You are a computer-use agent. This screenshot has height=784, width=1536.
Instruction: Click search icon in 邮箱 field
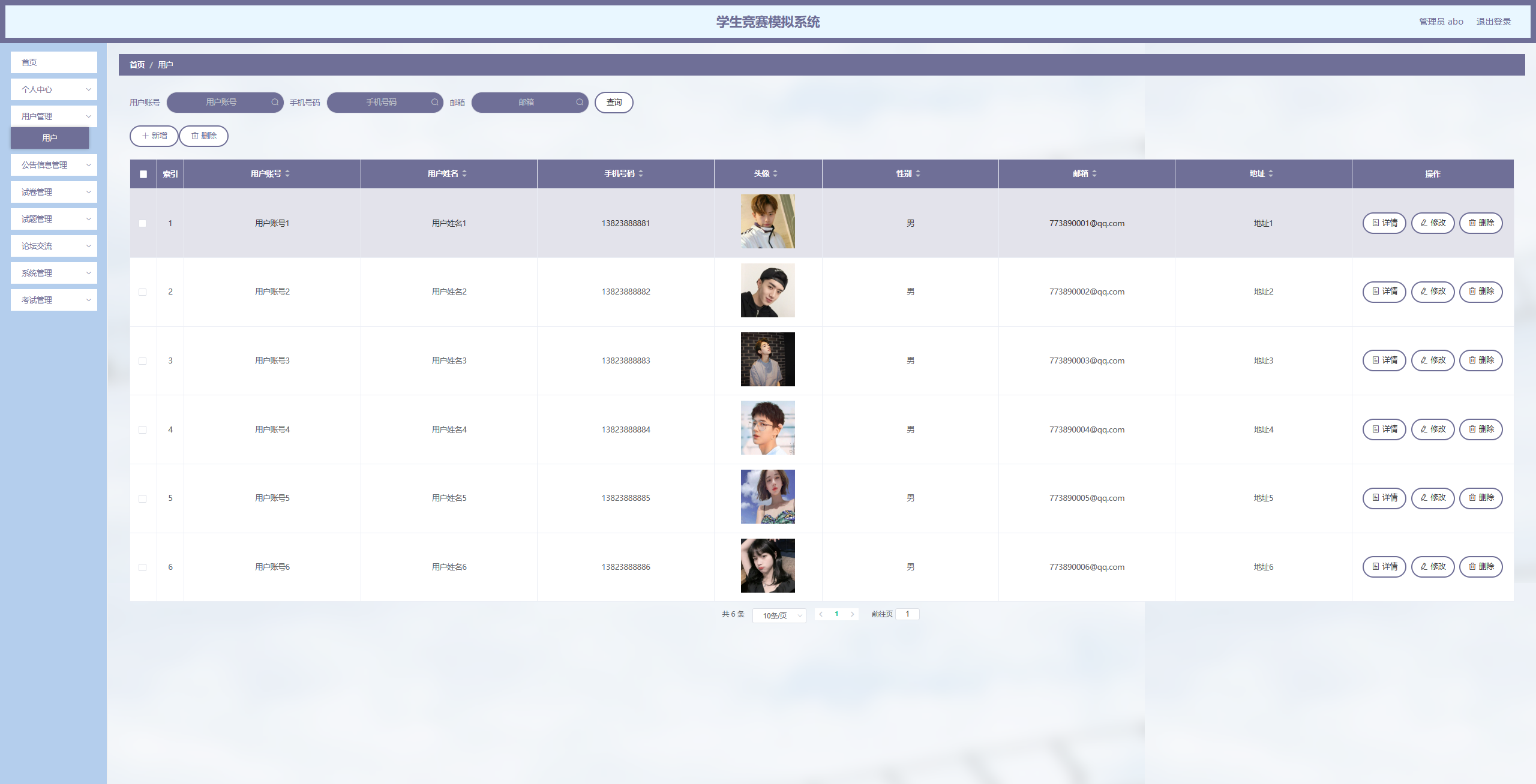[x=580, y=102]
